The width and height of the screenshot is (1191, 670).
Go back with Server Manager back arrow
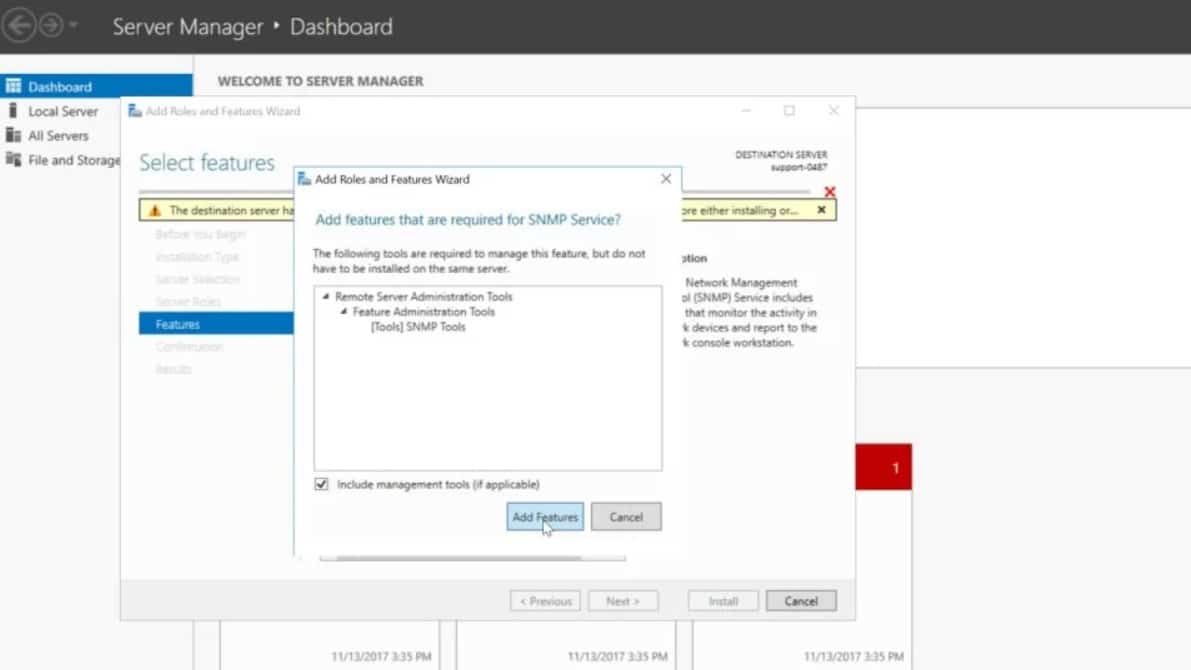click(x=19, y=26)
